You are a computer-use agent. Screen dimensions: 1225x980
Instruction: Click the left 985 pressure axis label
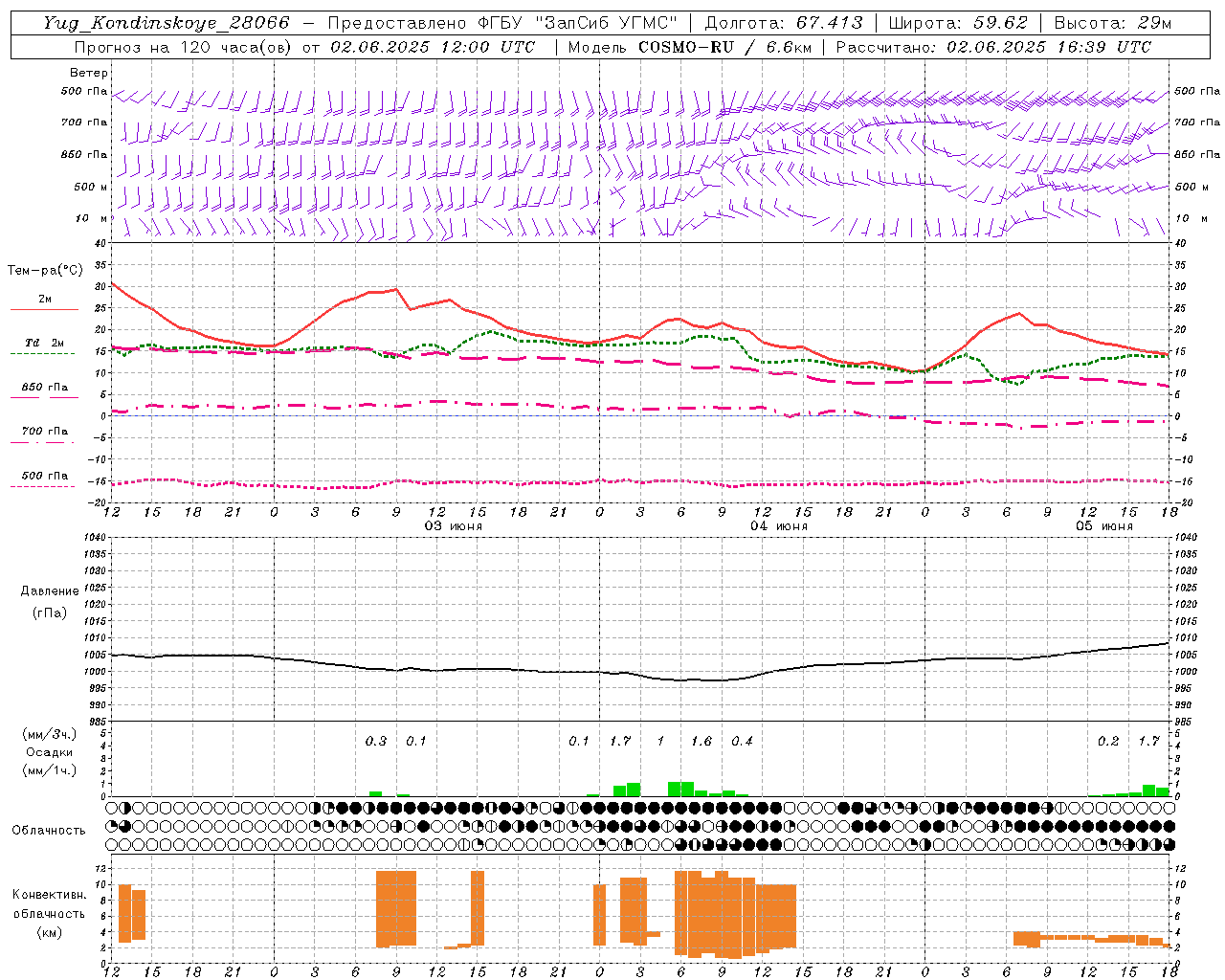[x=97, y=722]
